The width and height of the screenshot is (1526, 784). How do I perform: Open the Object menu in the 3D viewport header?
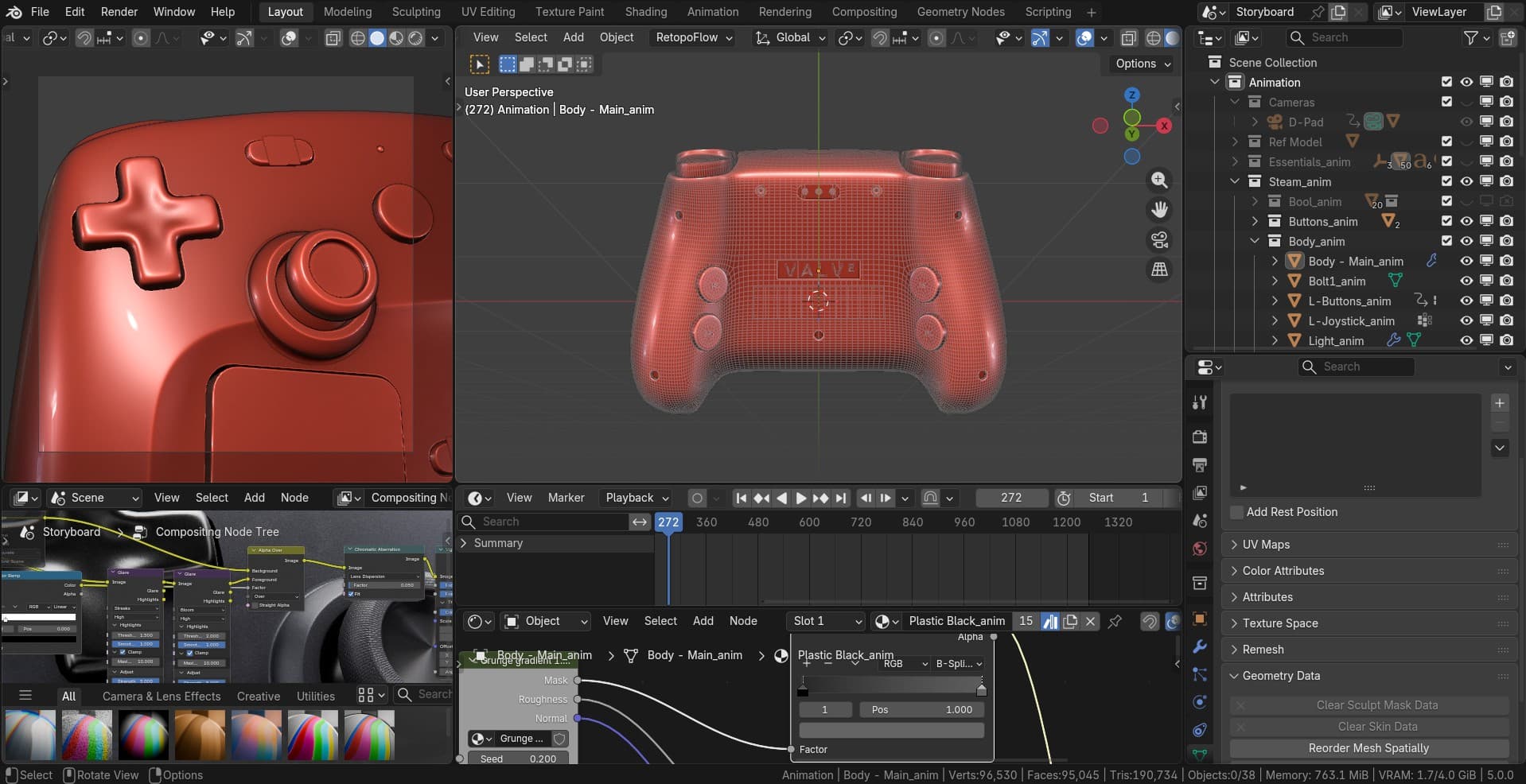point(617,37)
